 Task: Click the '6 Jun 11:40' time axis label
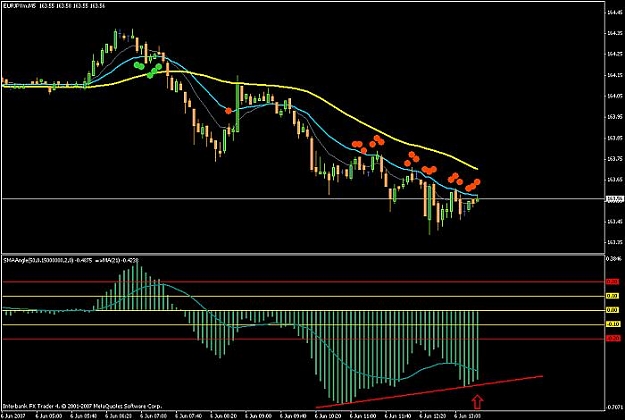[x=397, y=416]
